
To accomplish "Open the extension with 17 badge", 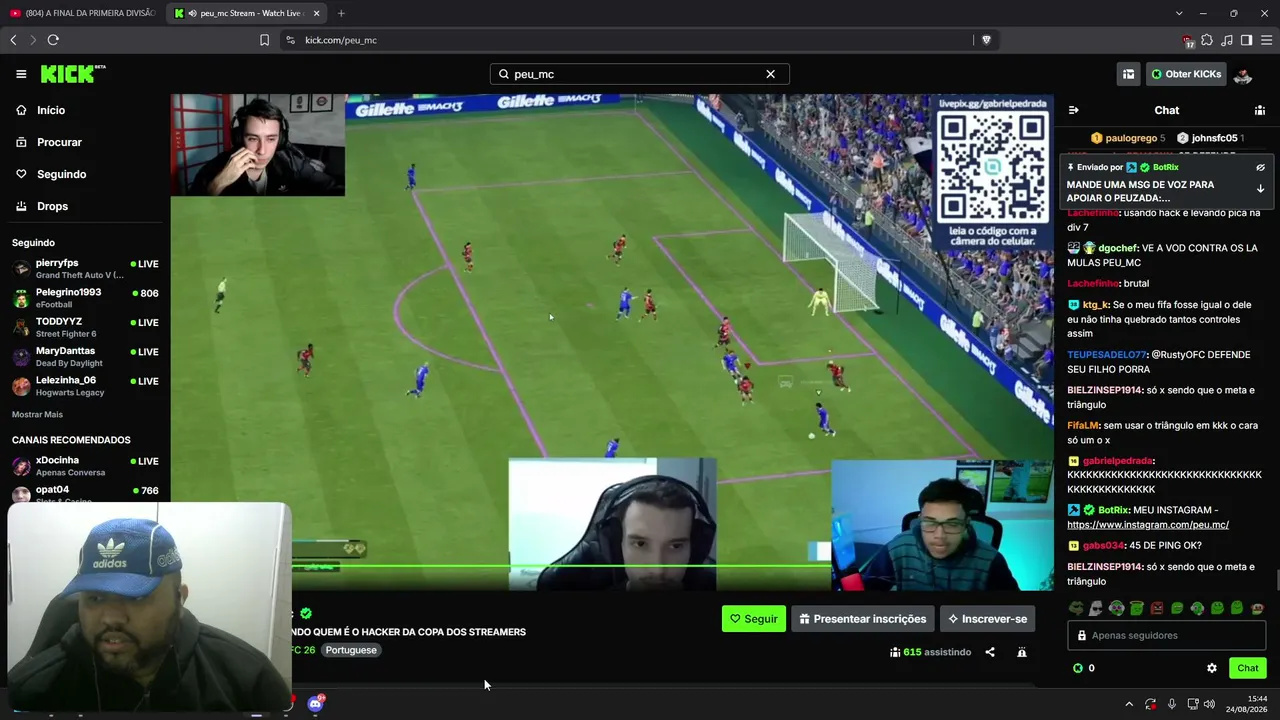I will (x=1188, y=40).
